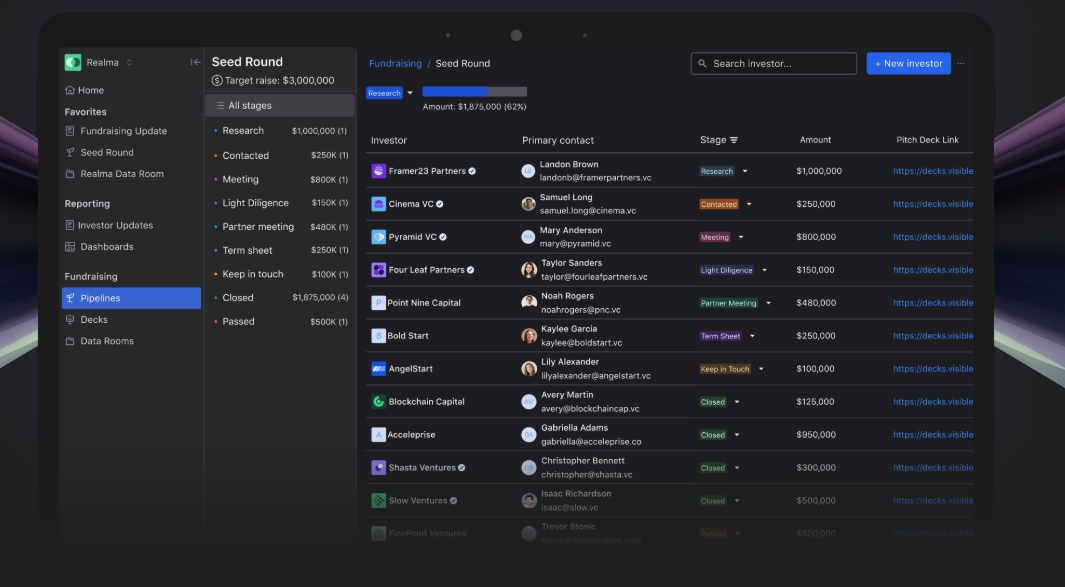Open Fundraising Update in Favorites
The height and width of the screenshot is (587, 1065).
pyautogui.click(x=116, y=131)
